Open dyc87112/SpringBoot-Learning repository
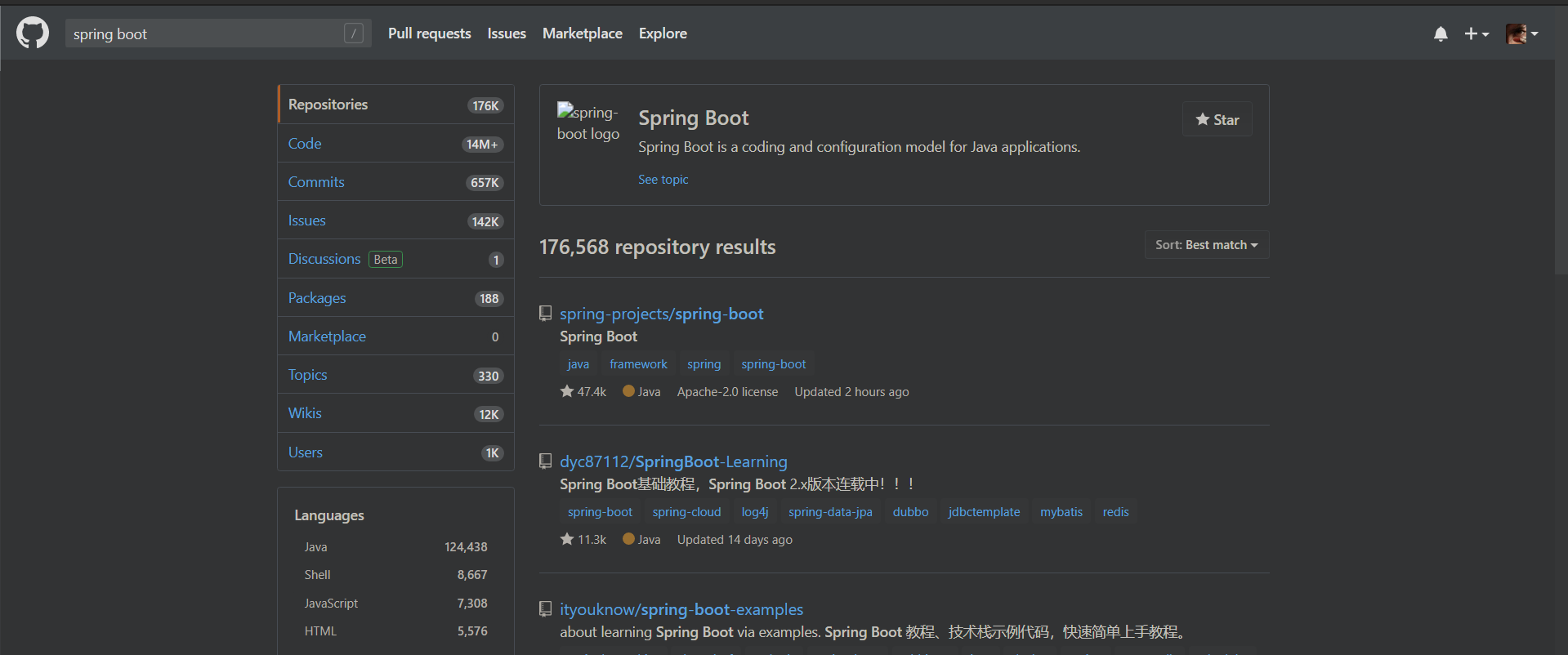Image resolution: width=1568 pixels, height=655 pixels. [x=673, y=461]
